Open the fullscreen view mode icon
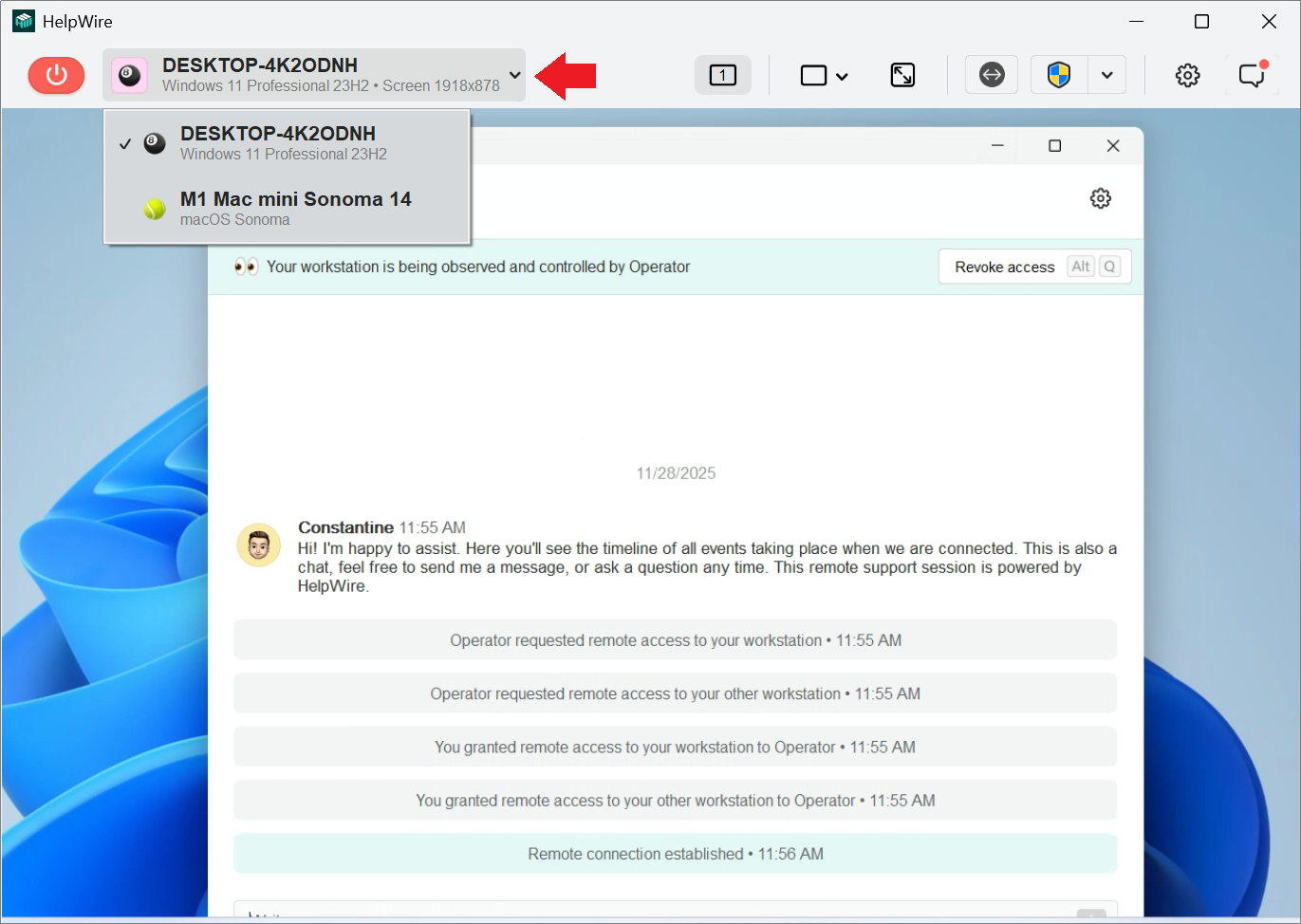Viewport: 1301px width, 924px height. 902,74
